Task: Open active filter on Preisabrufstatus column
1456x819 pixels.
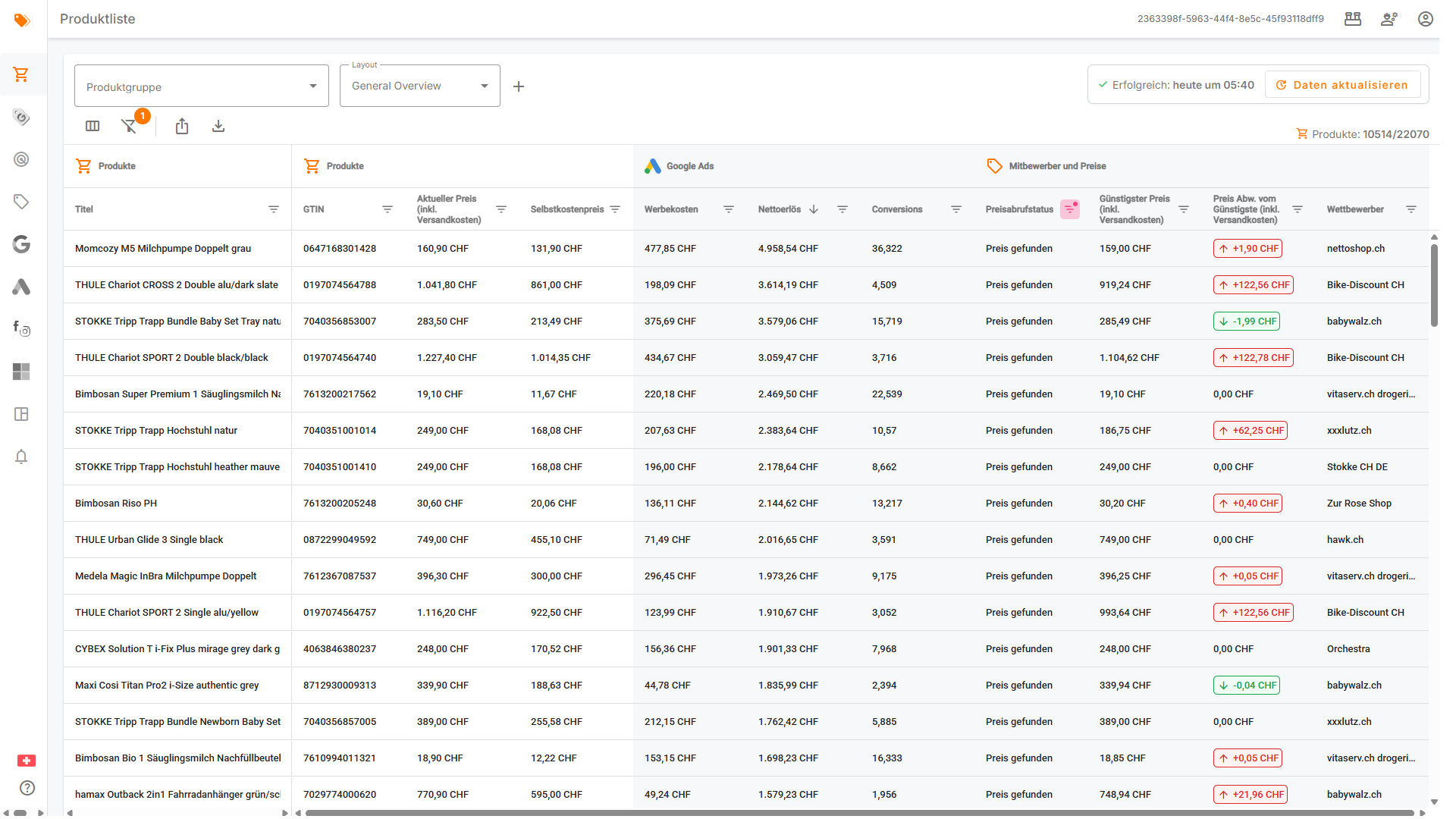Action: (1070, 209)
